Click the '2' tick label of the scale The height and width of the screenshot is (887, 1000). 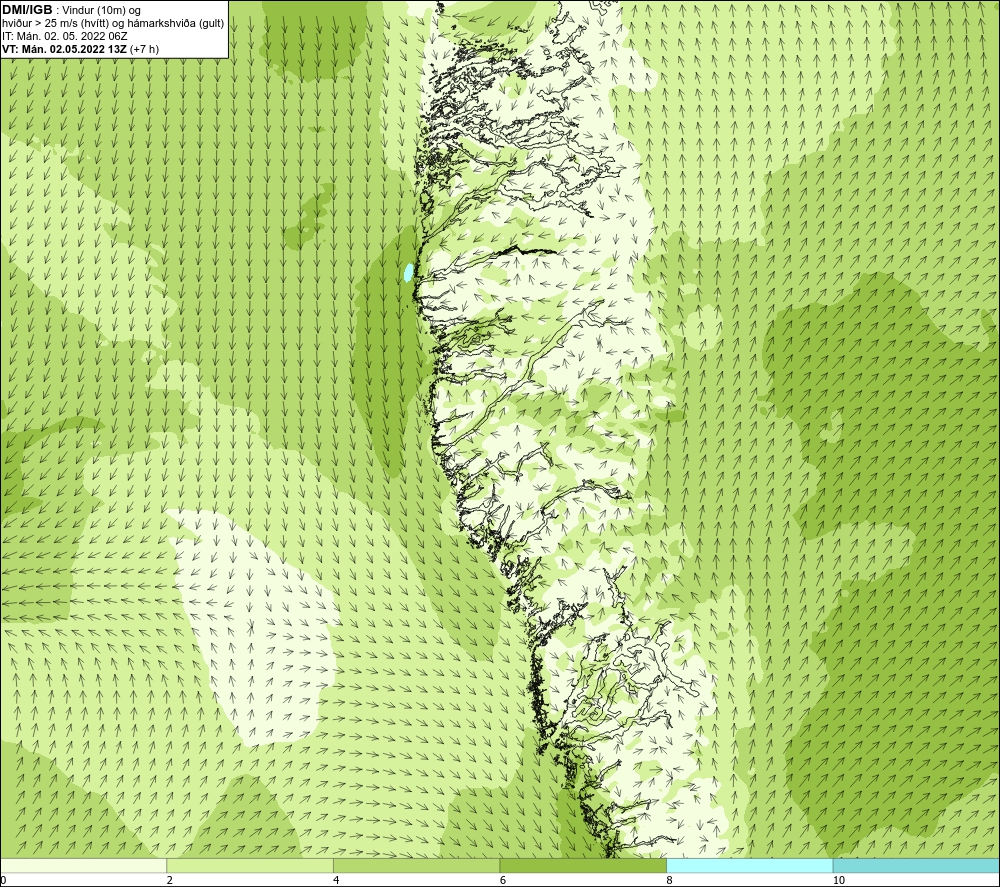(170, 880)
